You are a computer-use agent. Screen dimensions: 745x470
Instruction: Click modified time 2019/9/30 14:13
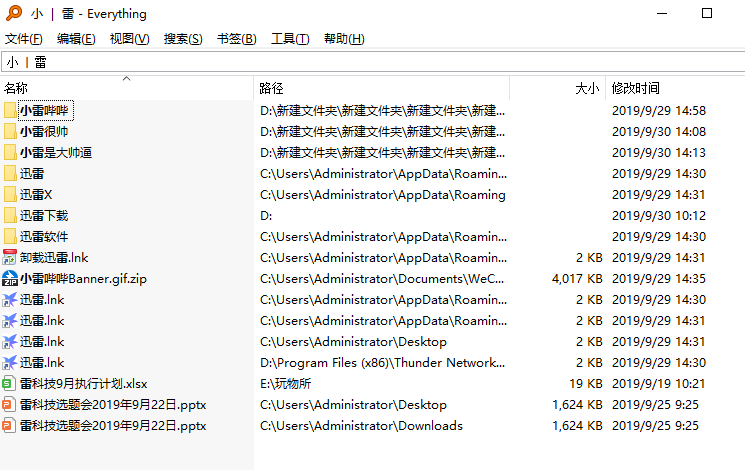[659, 153]
